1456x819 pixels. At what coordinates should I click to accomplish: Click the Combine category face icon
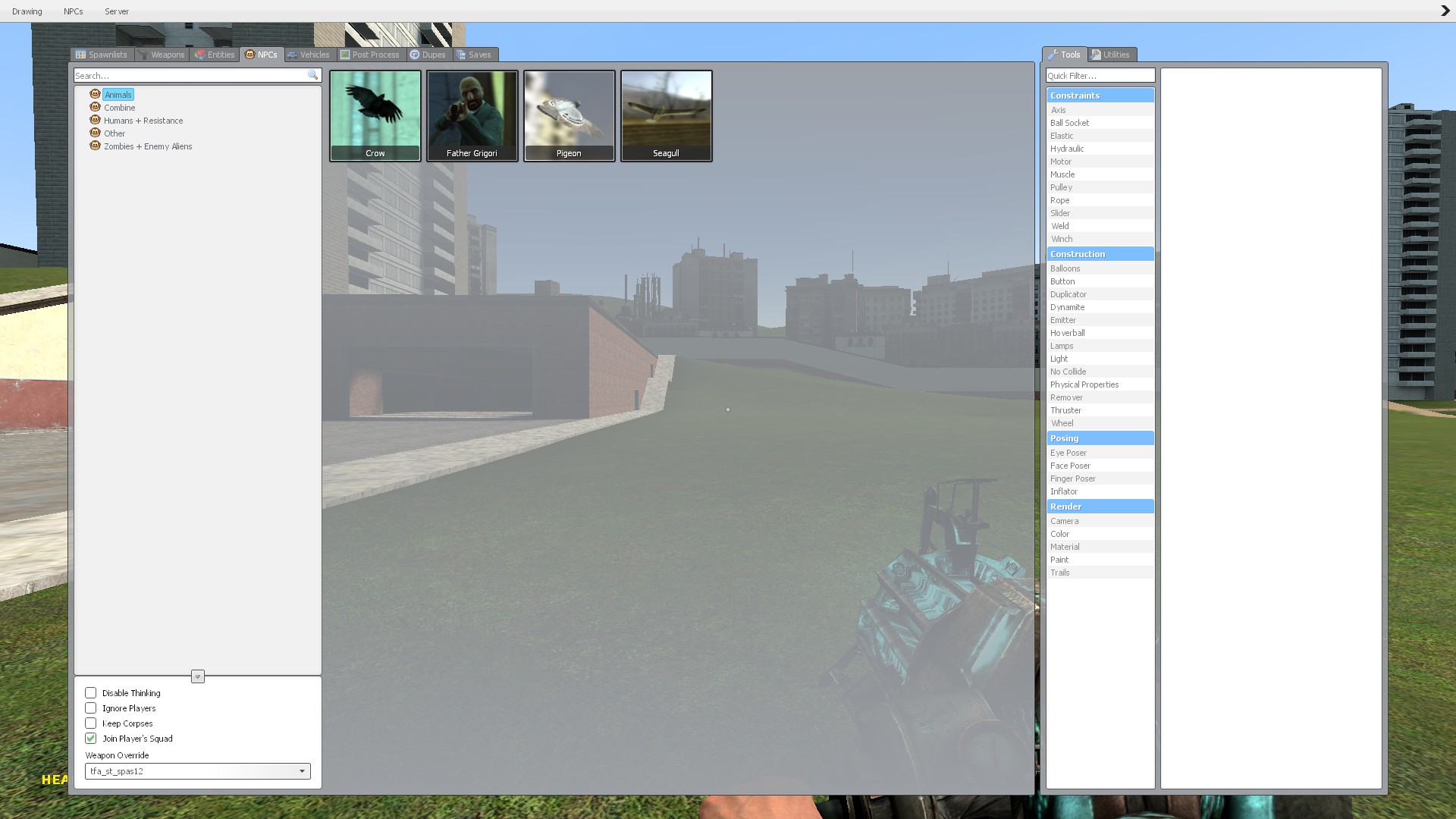[x=95, y=107]
